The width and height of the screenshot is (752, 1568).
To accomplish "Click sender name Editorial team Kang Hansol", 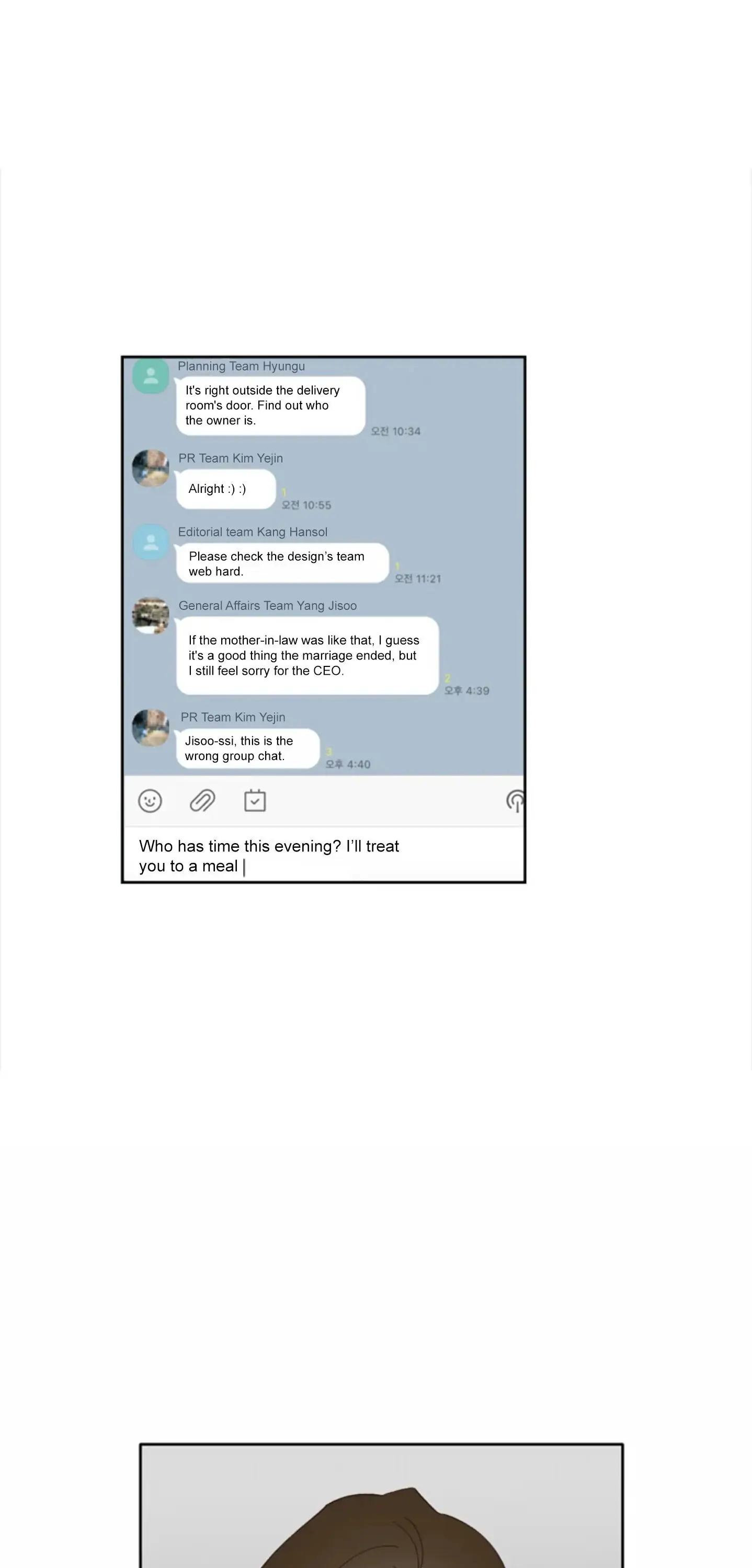I will tap(252, 532).
